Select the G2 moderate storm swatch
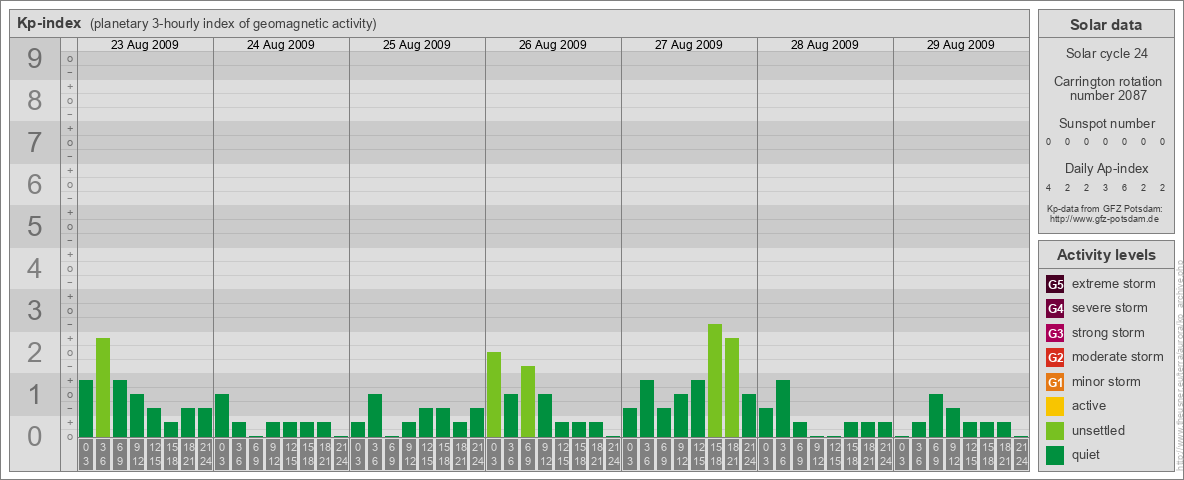The image size is (1184, 480). (x=1055, y=358)
